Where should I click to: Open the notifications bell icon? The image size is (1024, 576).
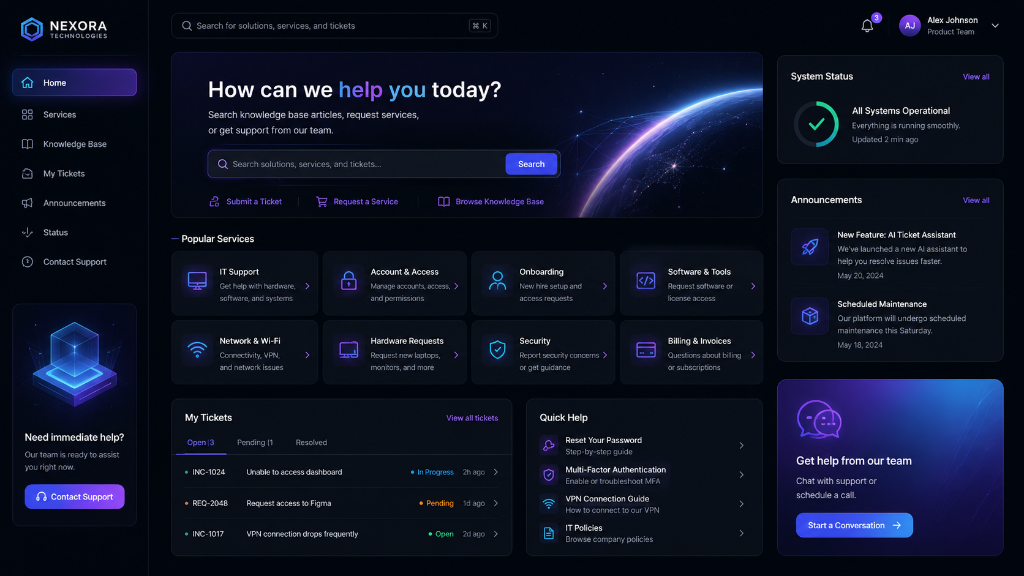(867, 26)
